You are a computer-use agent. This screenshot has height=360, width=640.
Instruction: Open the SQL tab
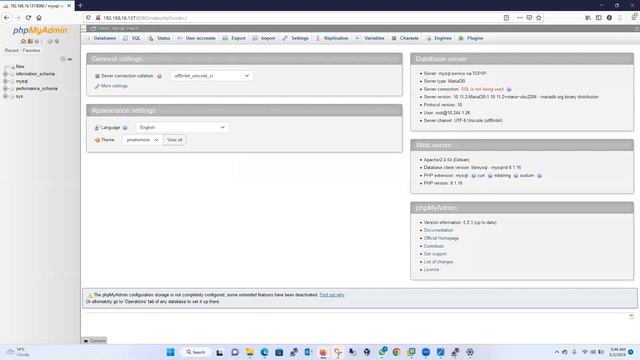132,38
